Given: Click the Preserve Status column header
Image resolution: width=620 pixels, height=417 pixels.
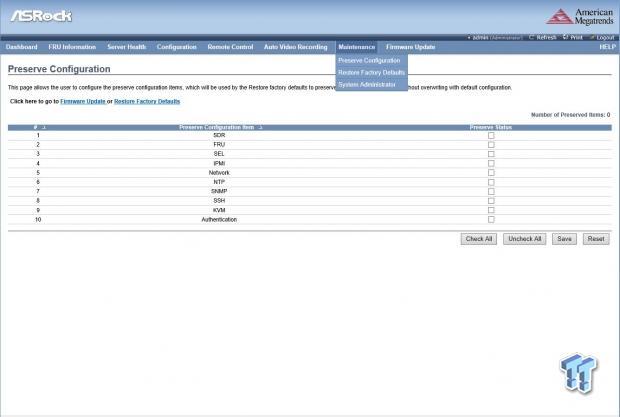Looking at the screenshot, I should [491, 127].
